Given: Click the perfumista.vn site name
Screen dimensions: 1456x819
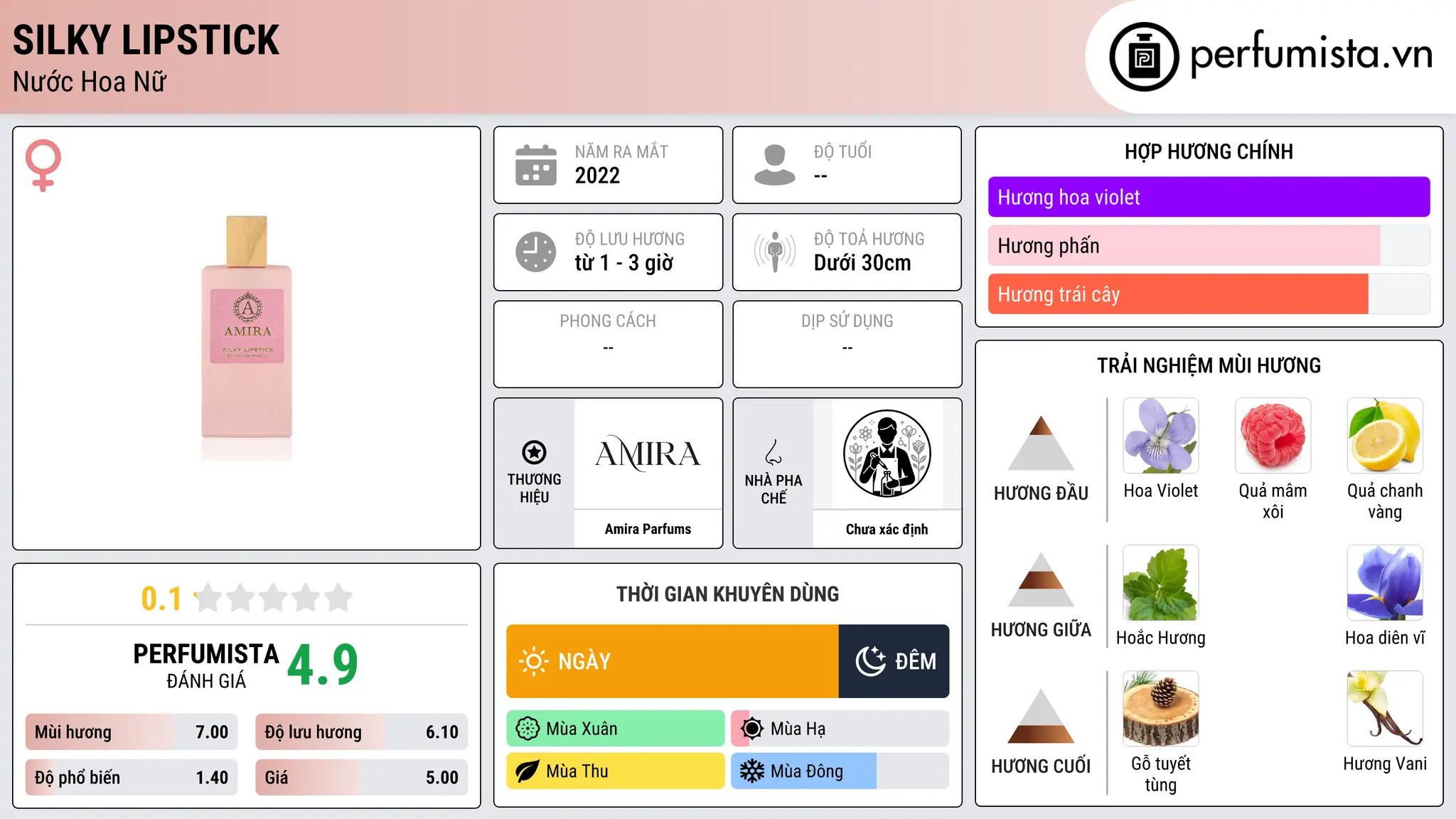Looking at the screenshot, I should coord(1311,54).
